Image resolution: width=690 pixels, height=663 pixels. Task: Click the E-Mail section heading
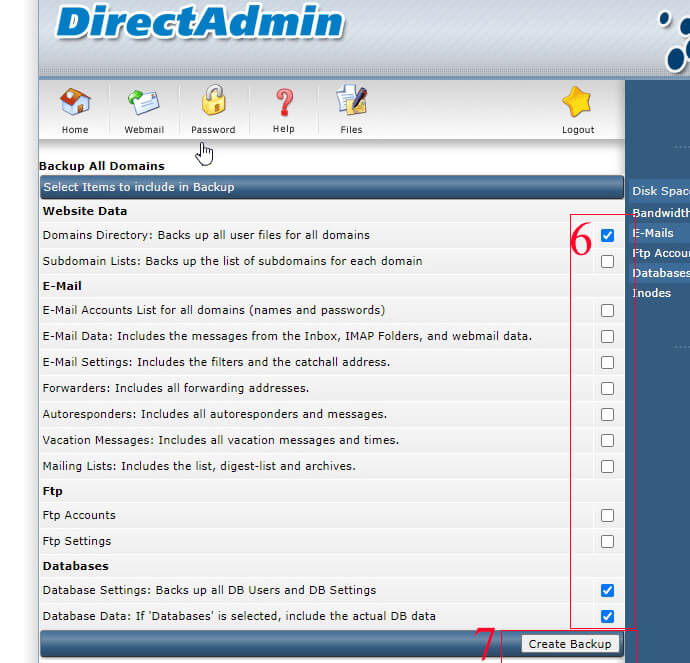click(62, 286)
